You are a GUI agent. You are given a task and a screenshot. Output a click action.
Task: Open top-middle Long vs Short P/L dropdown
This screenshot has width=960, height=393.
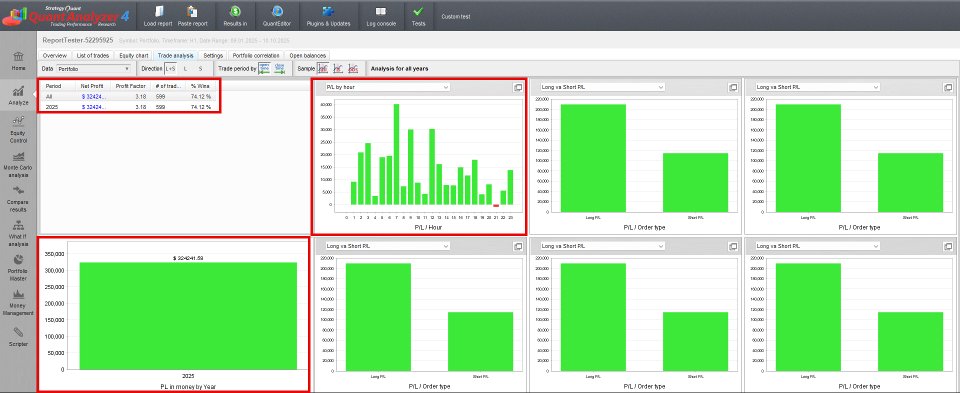(602, 88)
